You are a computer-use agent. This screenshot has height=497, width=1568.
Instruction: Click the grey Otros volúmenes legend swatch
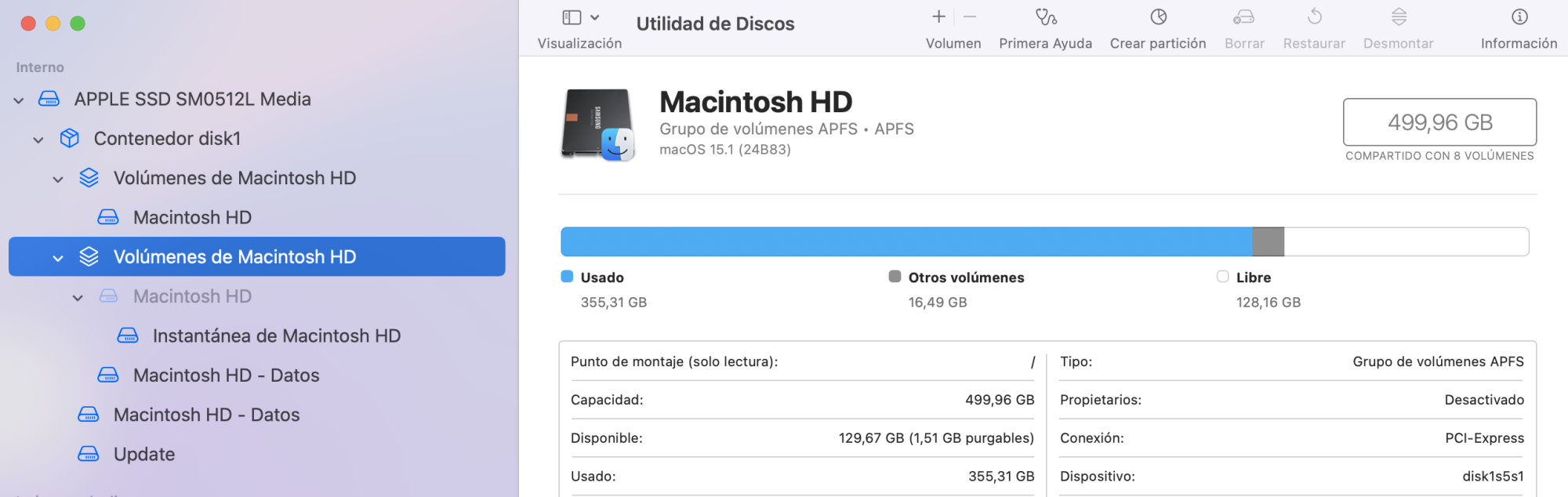[895, 276]
